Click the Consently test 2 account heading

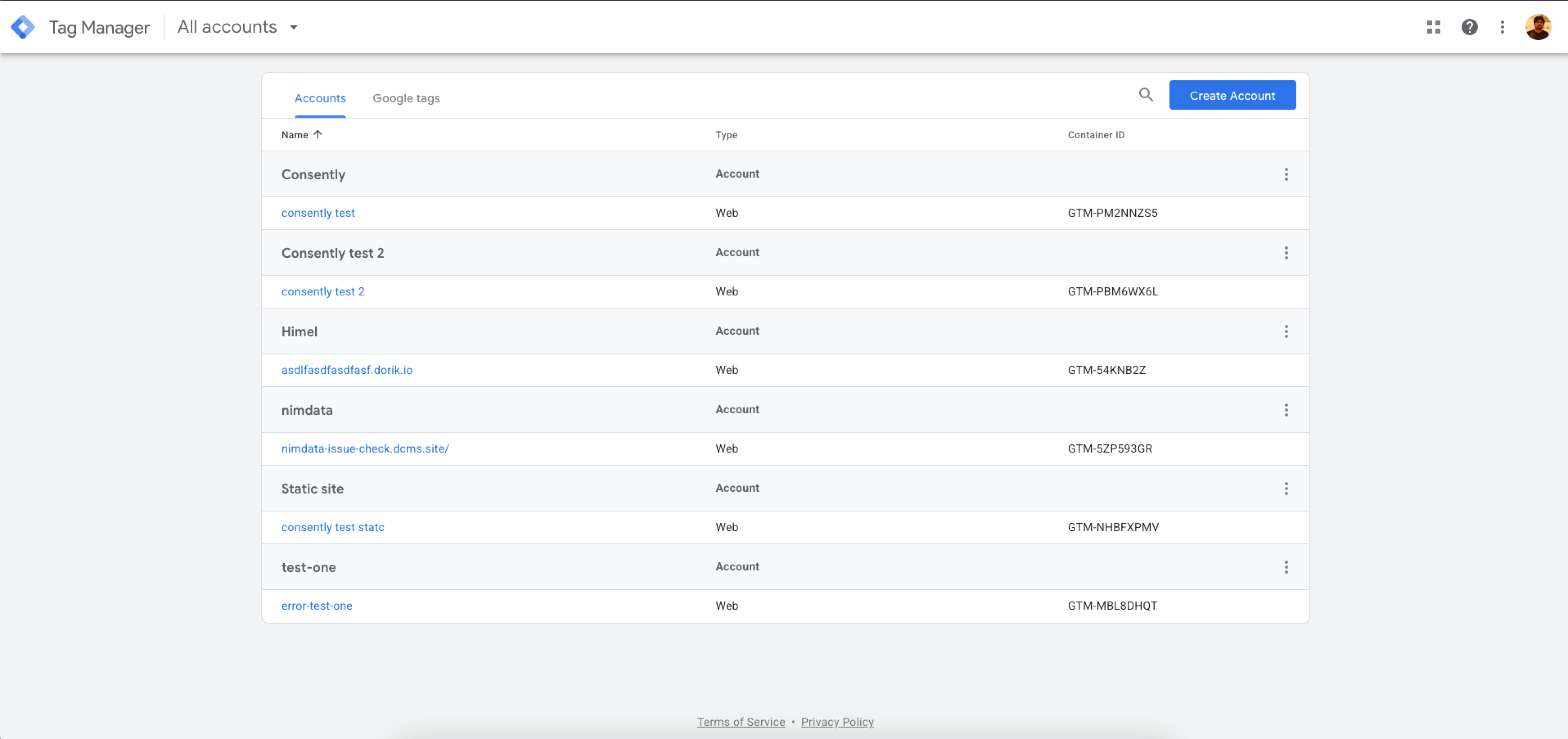(x=332, y=253)
